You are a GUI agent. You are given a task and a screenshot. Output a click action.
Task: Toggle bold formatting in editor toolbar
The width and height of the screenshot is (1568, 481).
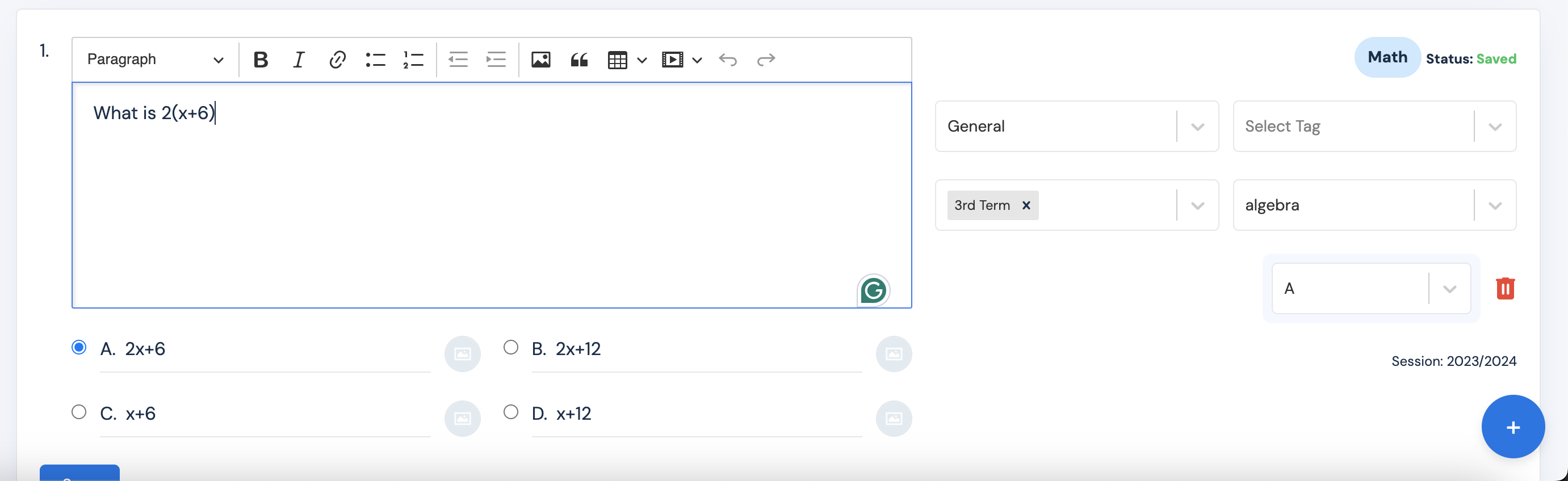pos(261,60)
